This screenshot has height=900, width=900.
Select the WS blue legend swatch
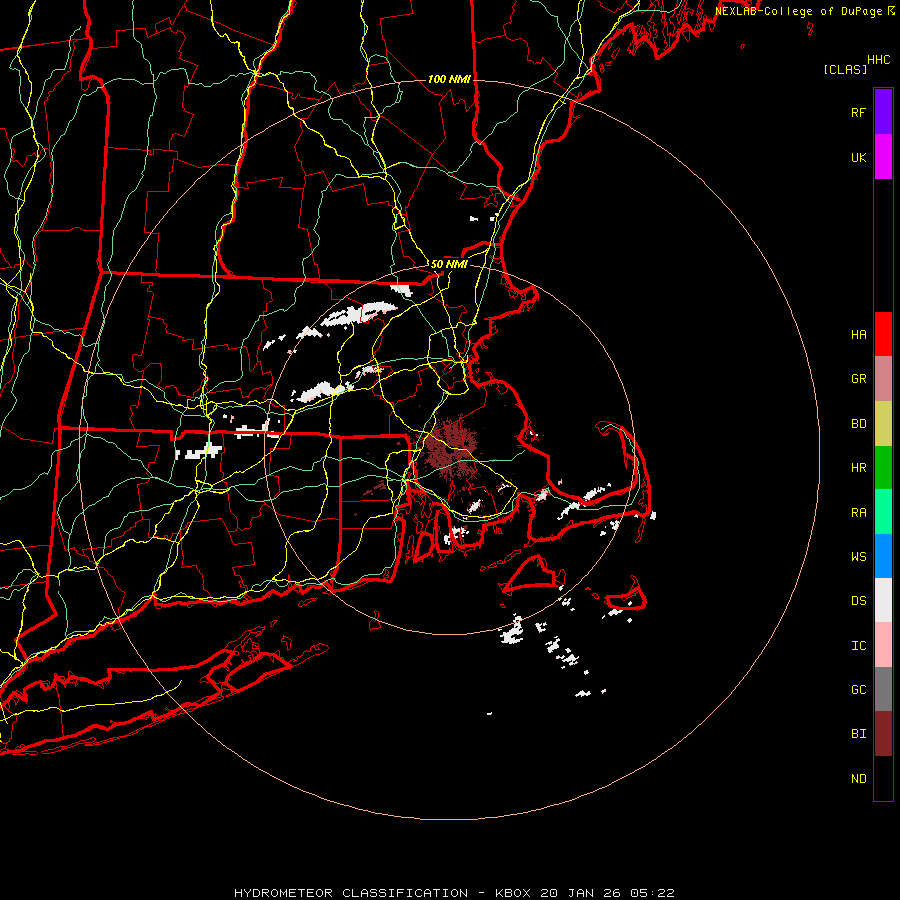point(883,556)
